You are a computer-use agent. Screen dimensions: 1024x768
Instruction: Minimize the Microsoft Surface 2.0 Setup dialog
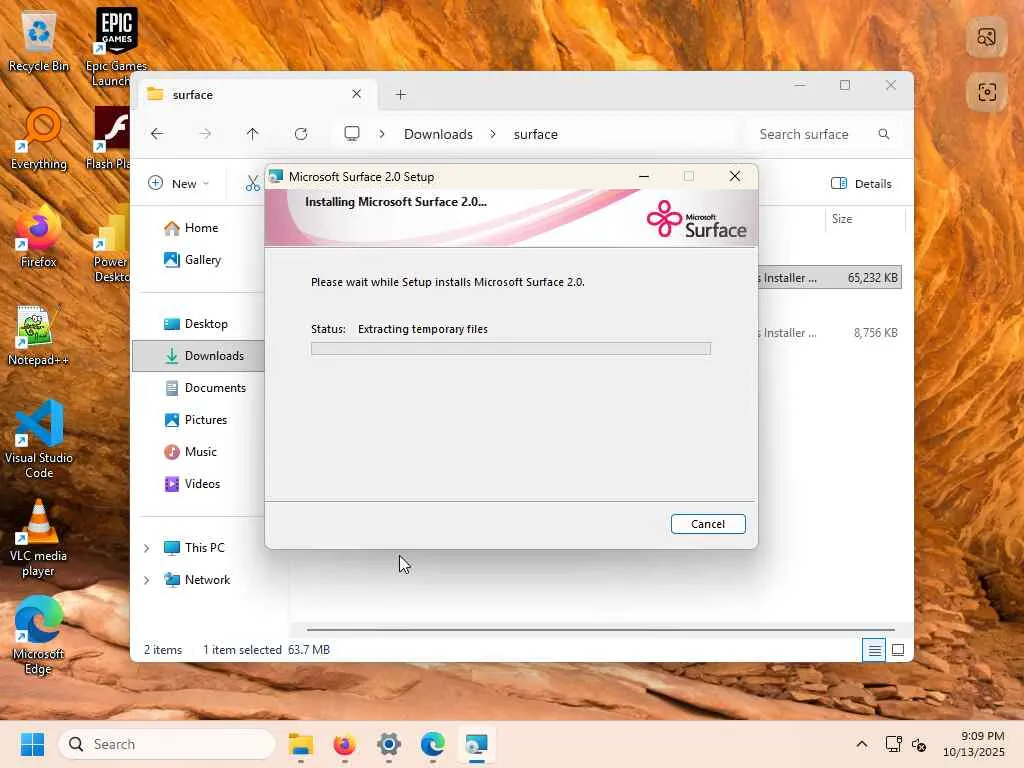644,176
